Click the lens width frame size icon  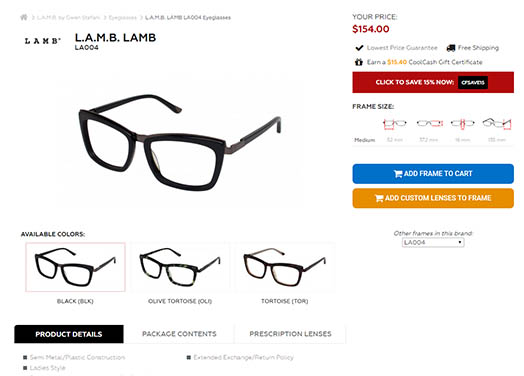[395, 124]
